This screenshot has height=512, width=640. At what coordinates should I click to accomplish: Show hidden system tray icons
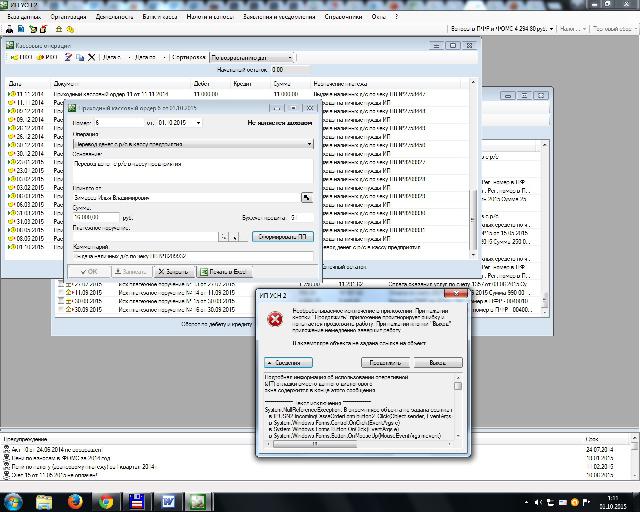[x=526, y=502]
